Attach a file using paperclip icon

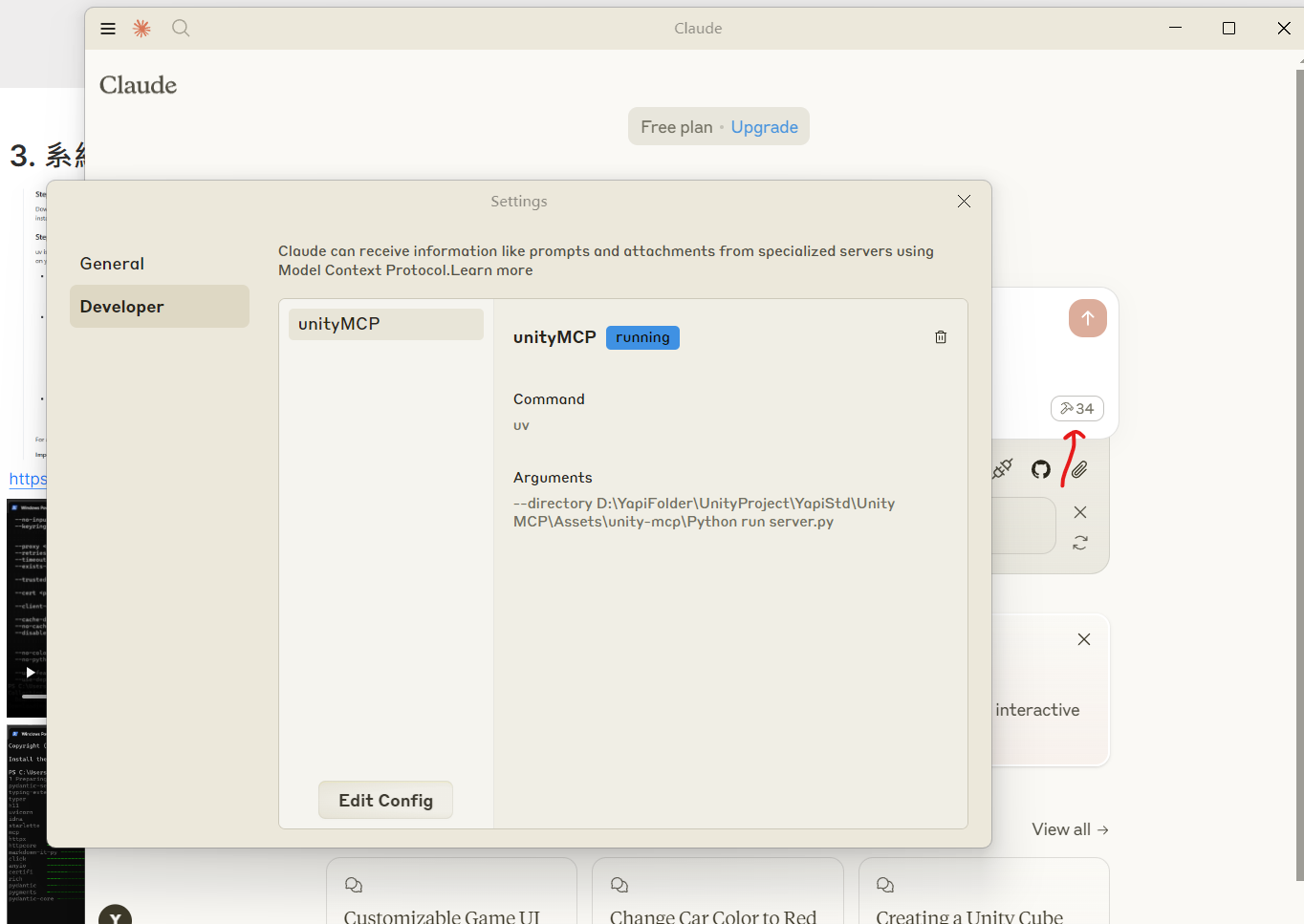[1079, 469]
